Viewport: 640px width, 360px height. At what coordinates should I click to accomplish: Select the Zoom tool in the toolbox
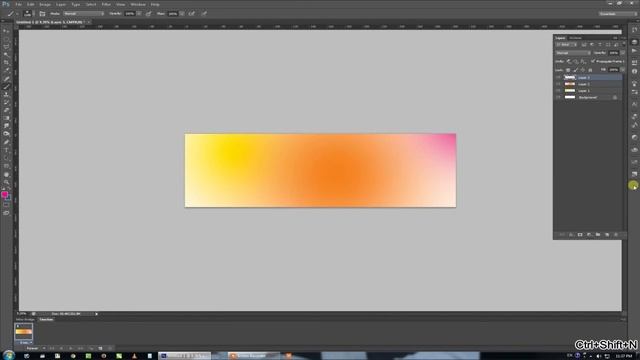point(6,182)
